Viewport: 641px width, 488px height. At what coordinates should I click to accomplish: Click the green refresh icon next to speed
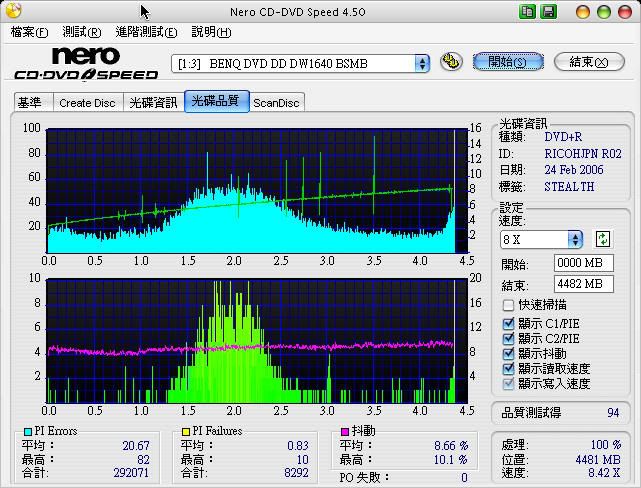pos(603,239)
